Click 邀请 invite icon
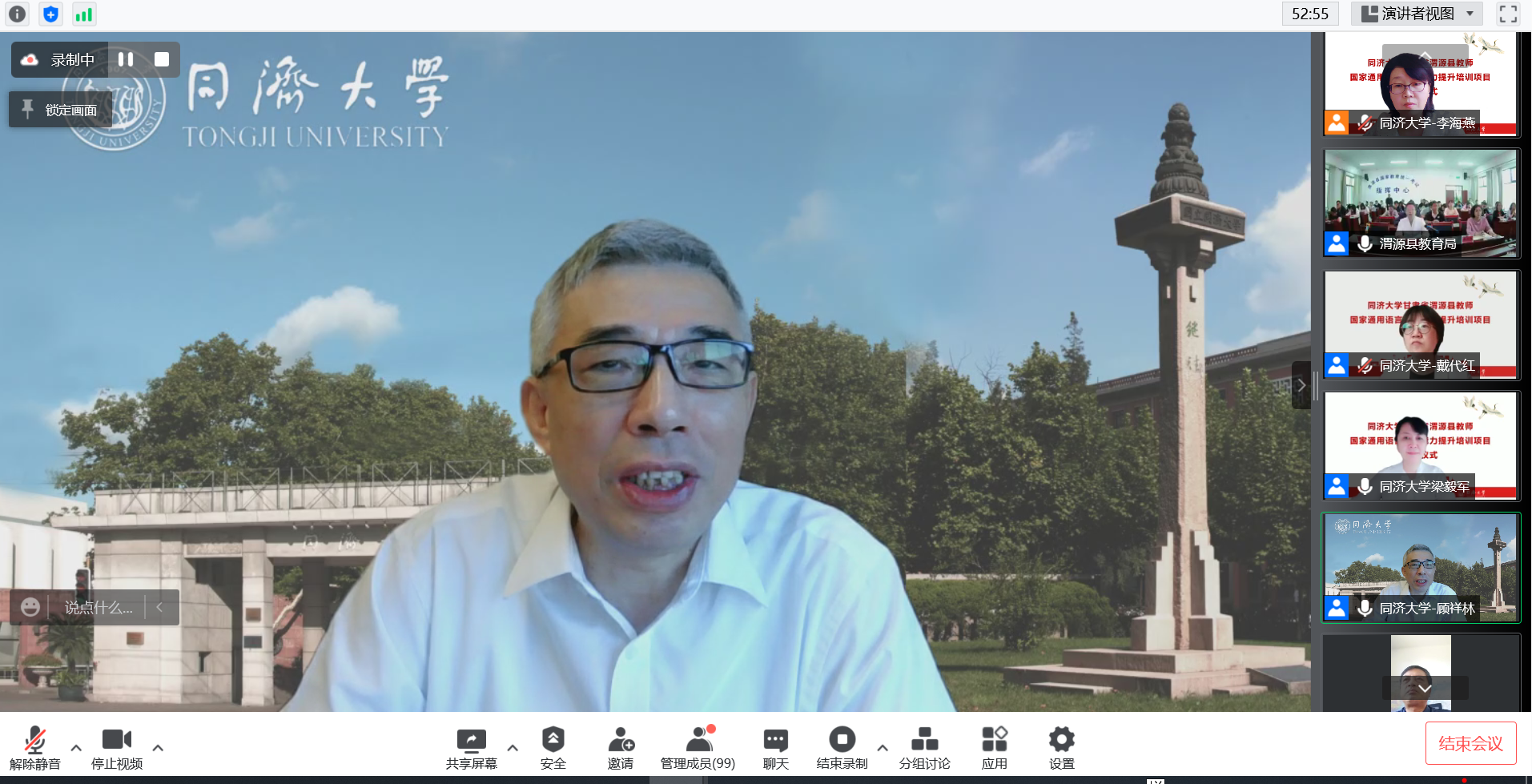Viewport: 1532px width, 784px height. [x=621, y=748]
